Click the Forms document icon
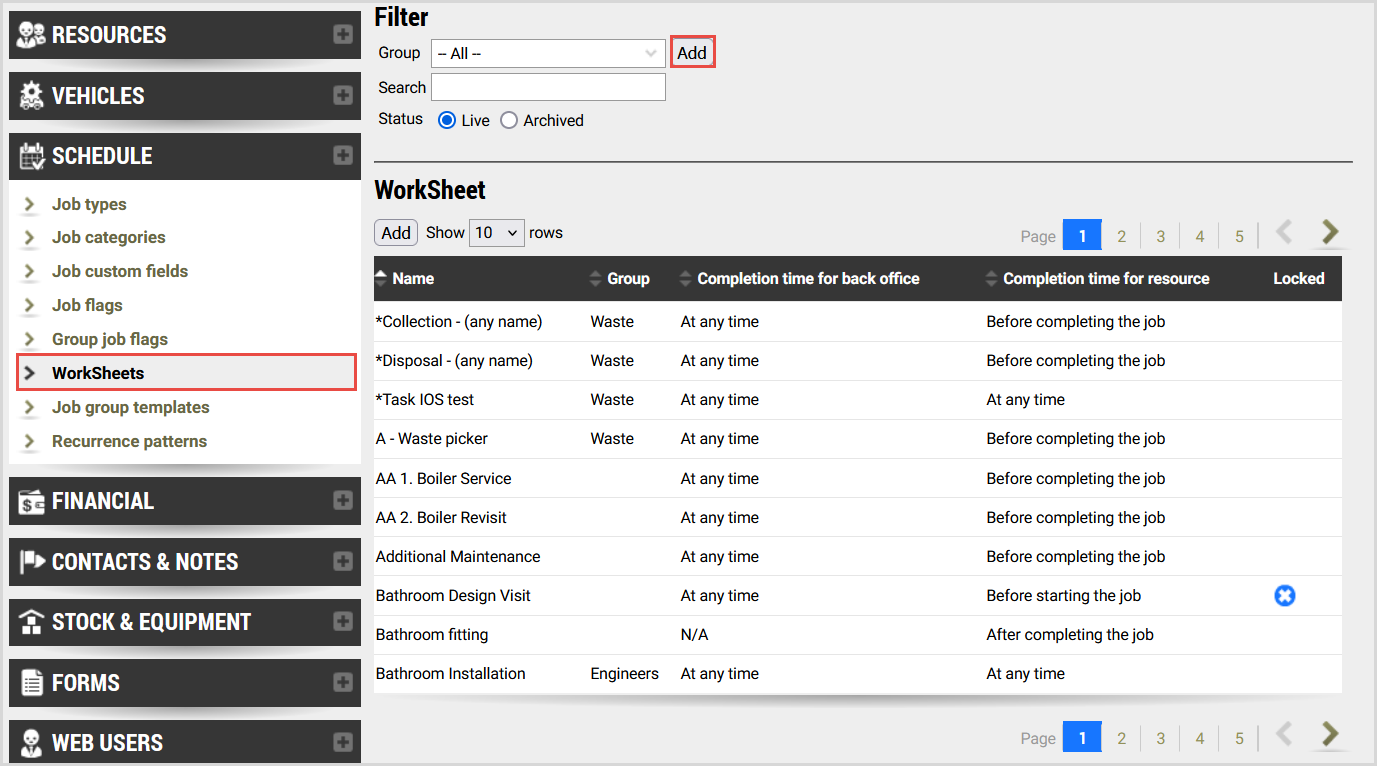1377x766 pixels. tap(32, 683)
